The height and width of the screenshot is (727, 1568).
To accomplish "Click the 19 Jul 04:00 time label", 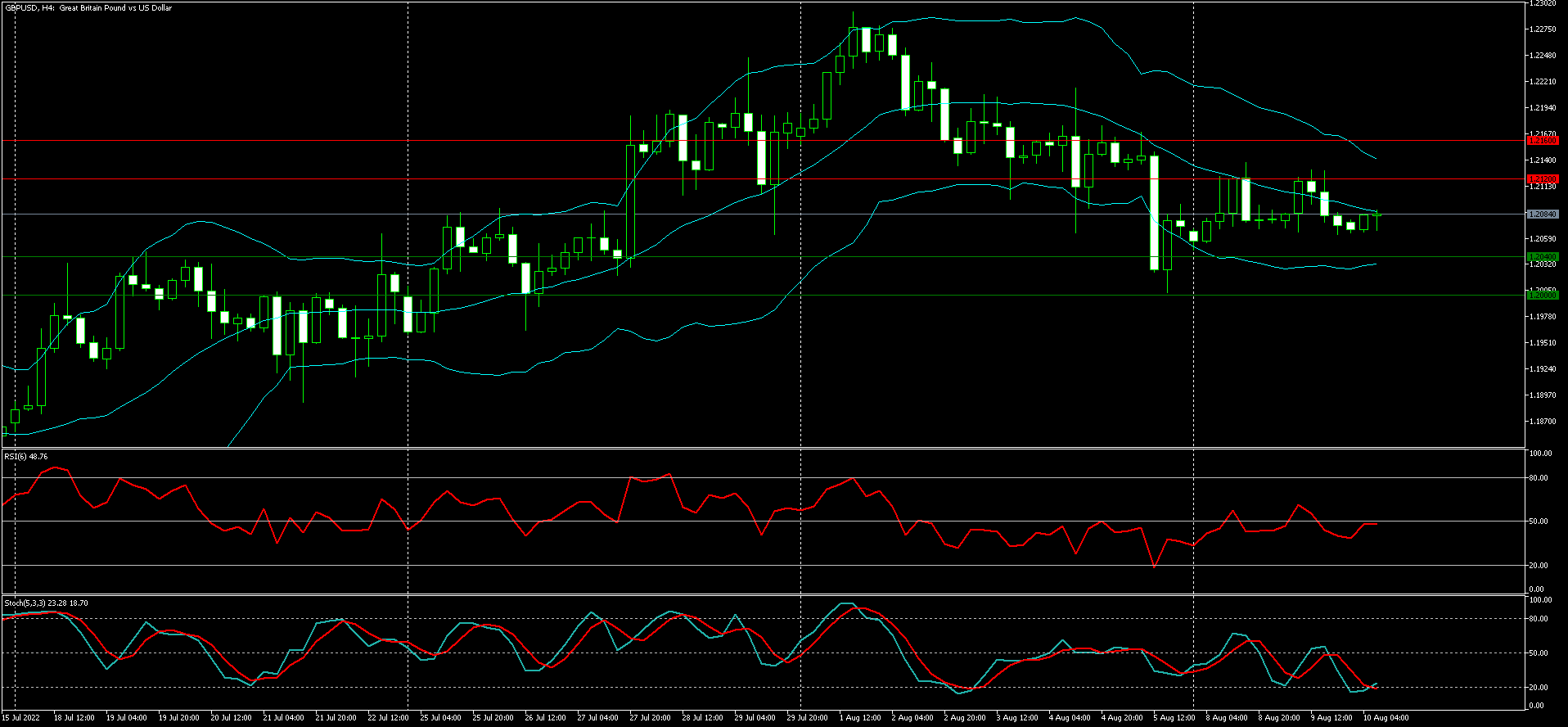I will point(126,718).
